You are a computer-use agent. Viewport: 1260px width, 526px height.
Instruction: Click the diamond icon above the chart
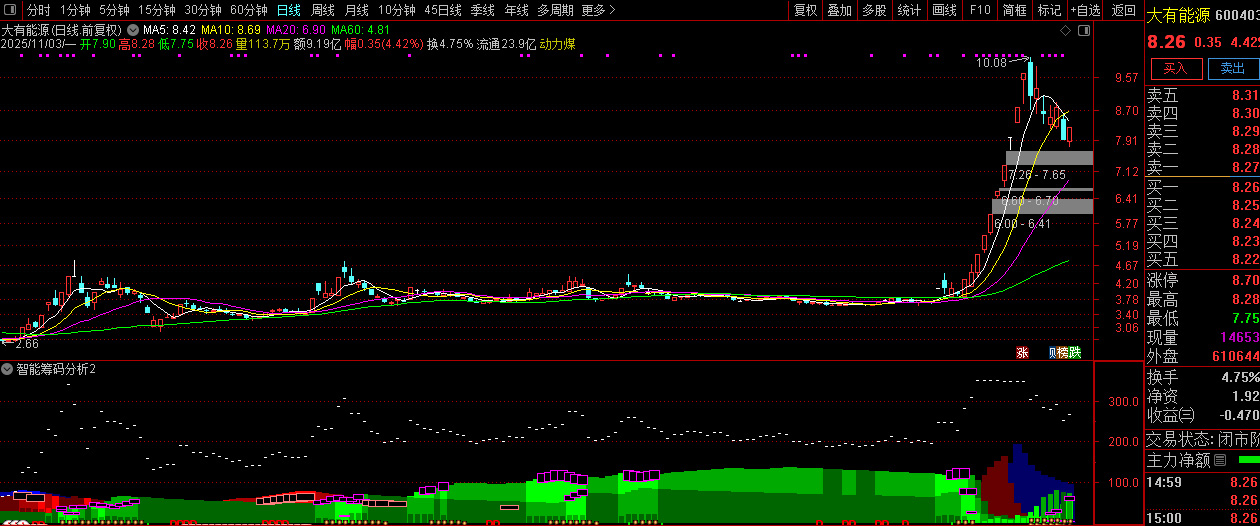pos(1066,32)
